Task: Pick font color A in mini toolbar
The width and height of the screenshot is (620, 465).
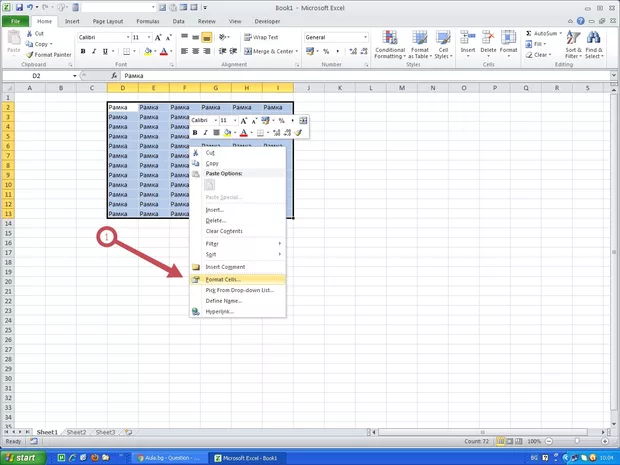Action: pyautogui.click(x=243, y=132)
